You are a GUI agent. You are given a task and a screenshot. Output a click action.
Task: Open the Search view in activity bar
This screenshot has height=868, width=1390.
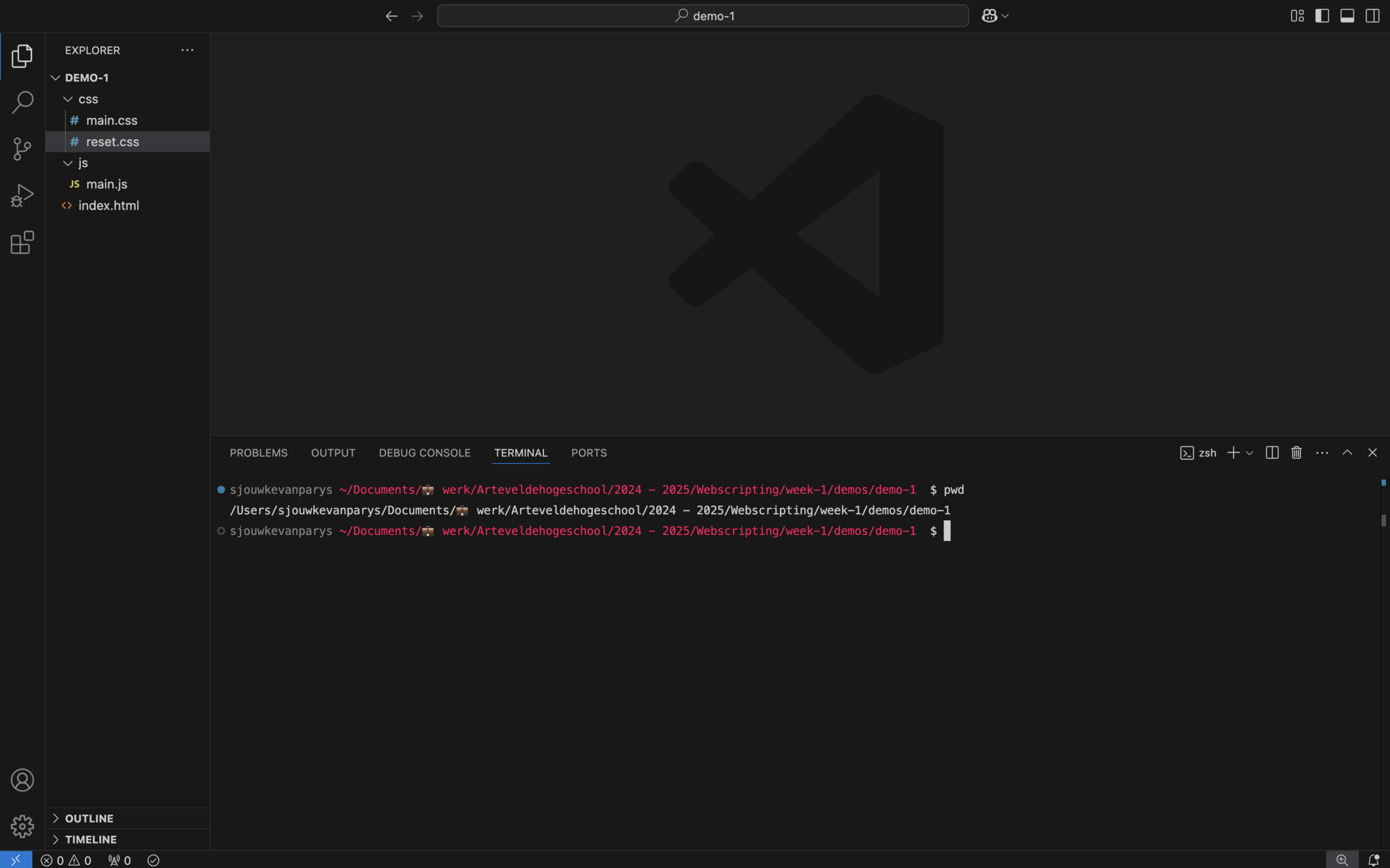(22, 102)
